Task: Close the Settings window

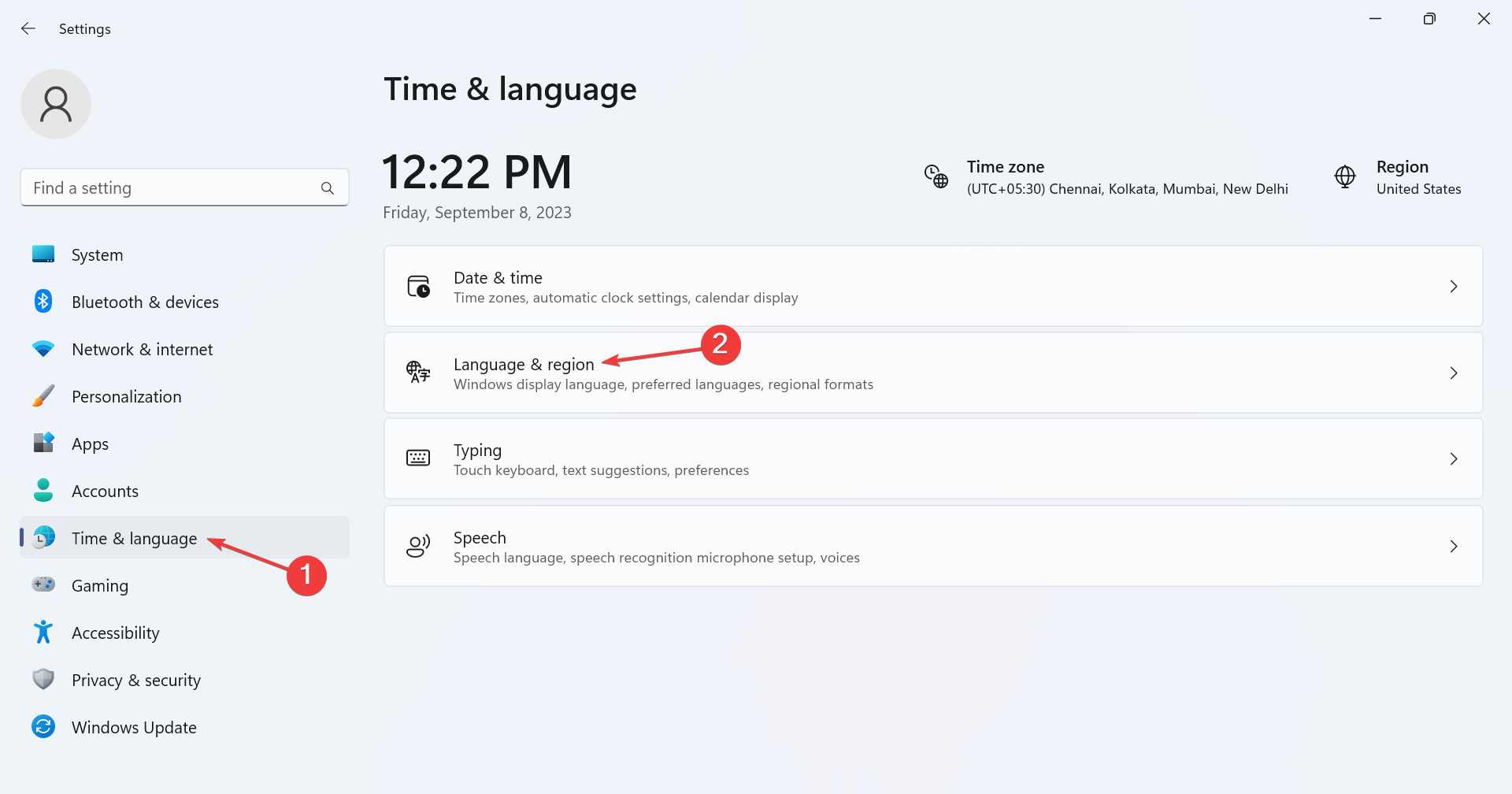Action: tap(1484, 18)
